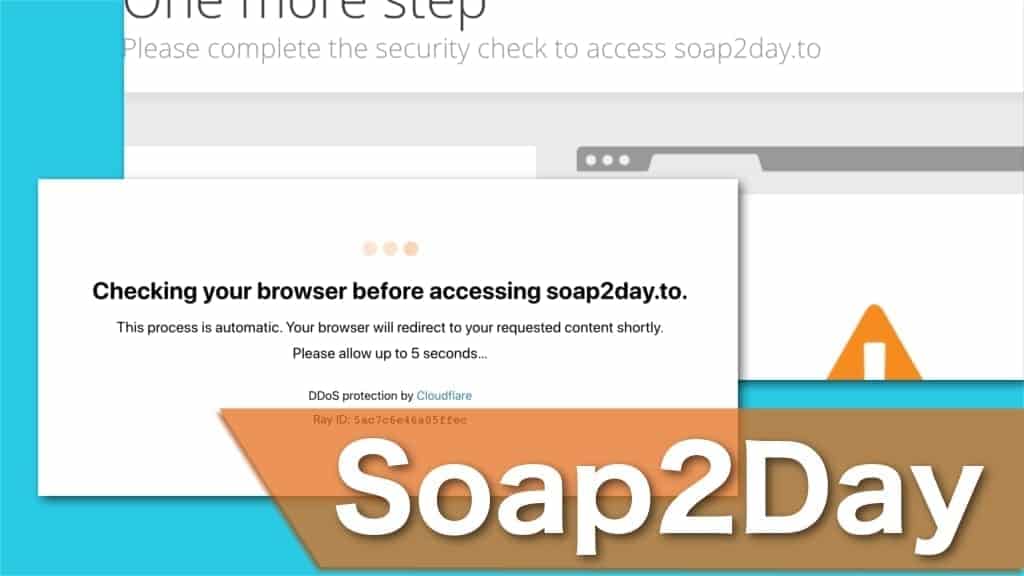Viewport: 1024px width, 576px height.
Task: Click the last pale orange loading dot
Action: click(411, 248)
